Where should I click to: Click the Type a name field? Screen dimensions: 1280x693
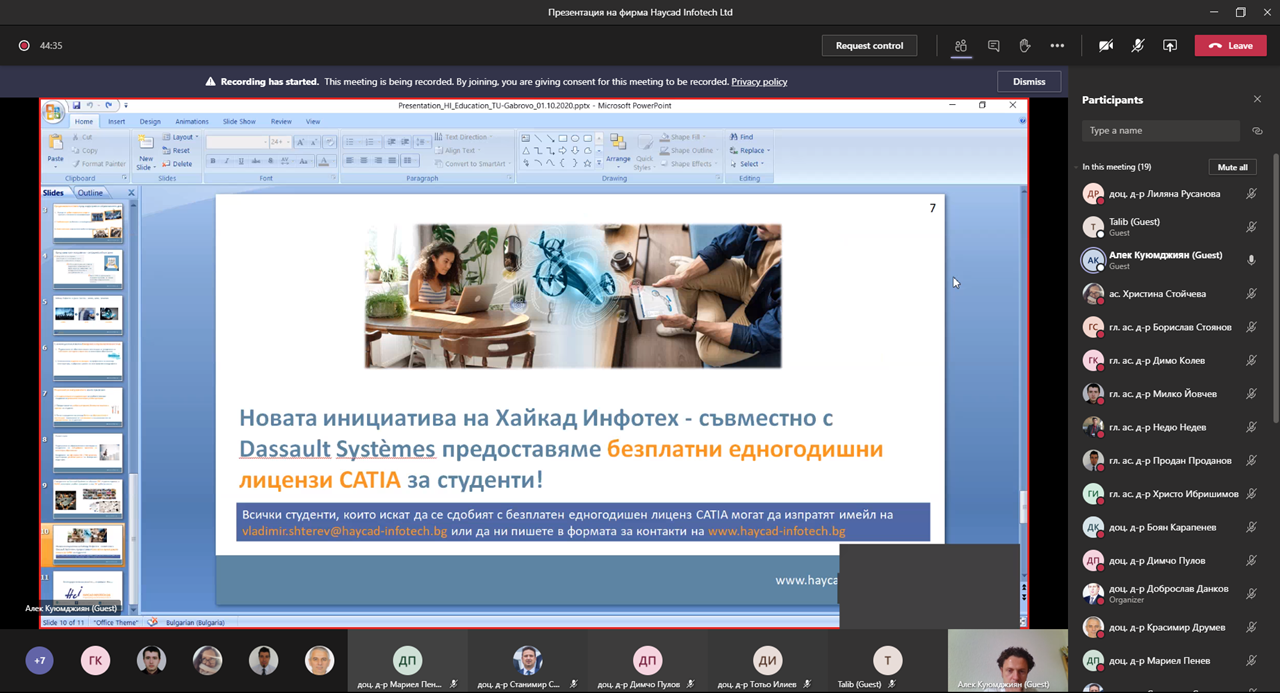1160,131
